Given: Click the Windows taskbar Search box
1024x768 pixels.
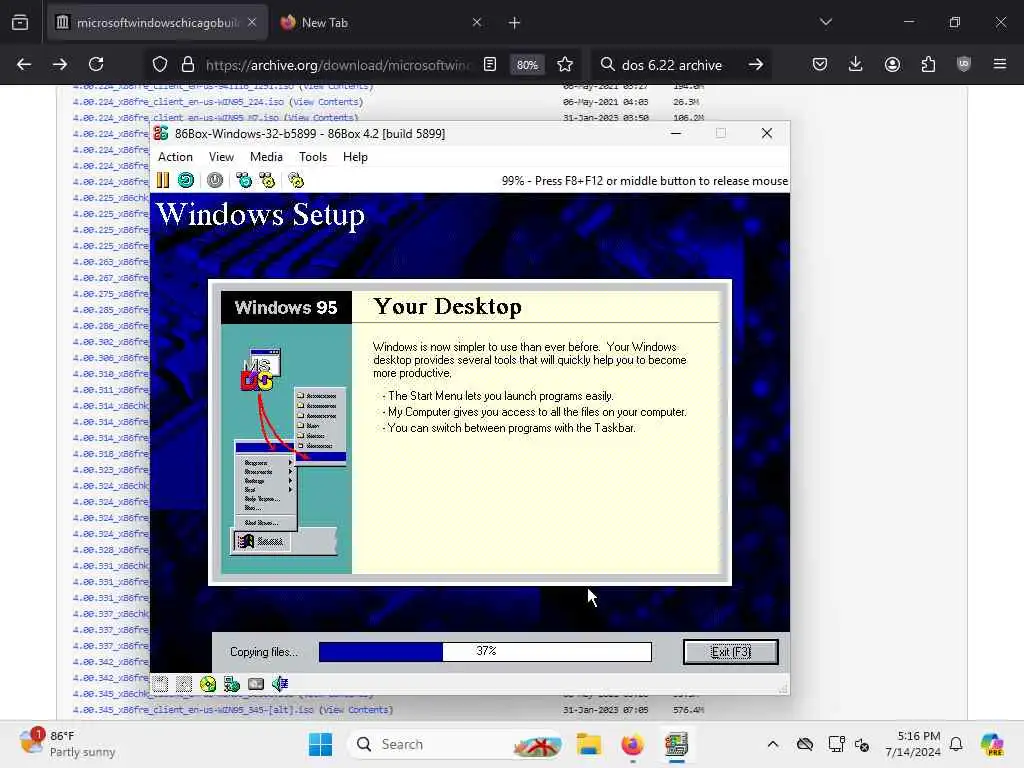Looking at the screenshot, I should pyautogui.click(x=456, y=744).
